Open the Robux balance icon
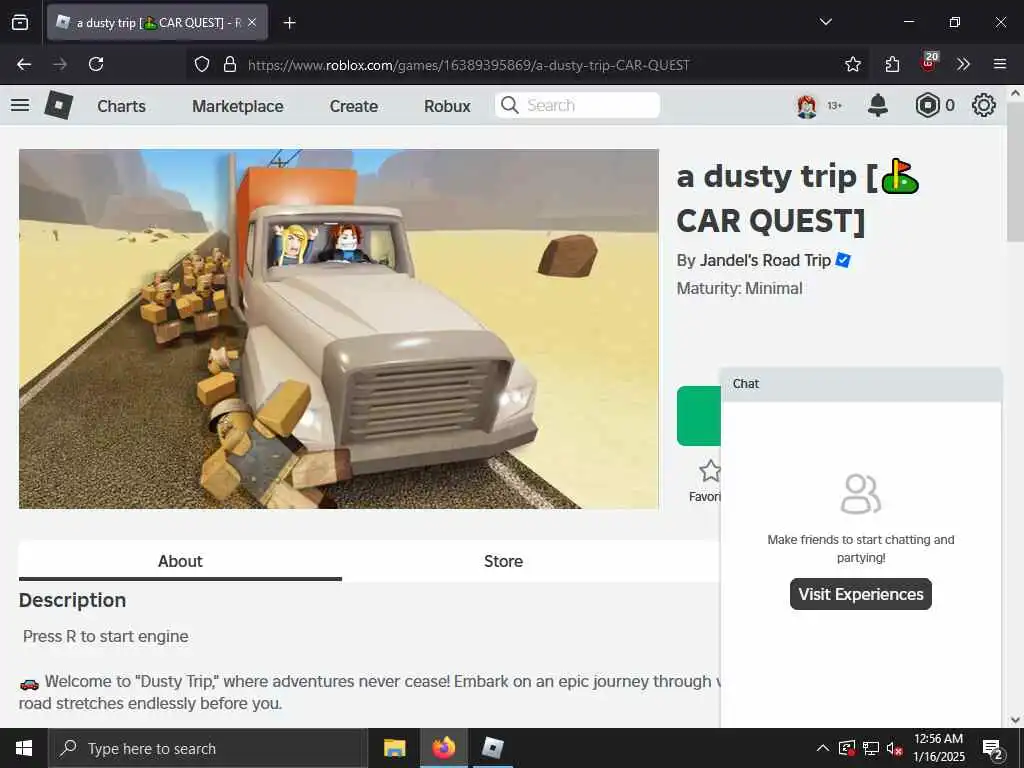Viewport: 1024px width, 768px height. (x=927, y=105)
